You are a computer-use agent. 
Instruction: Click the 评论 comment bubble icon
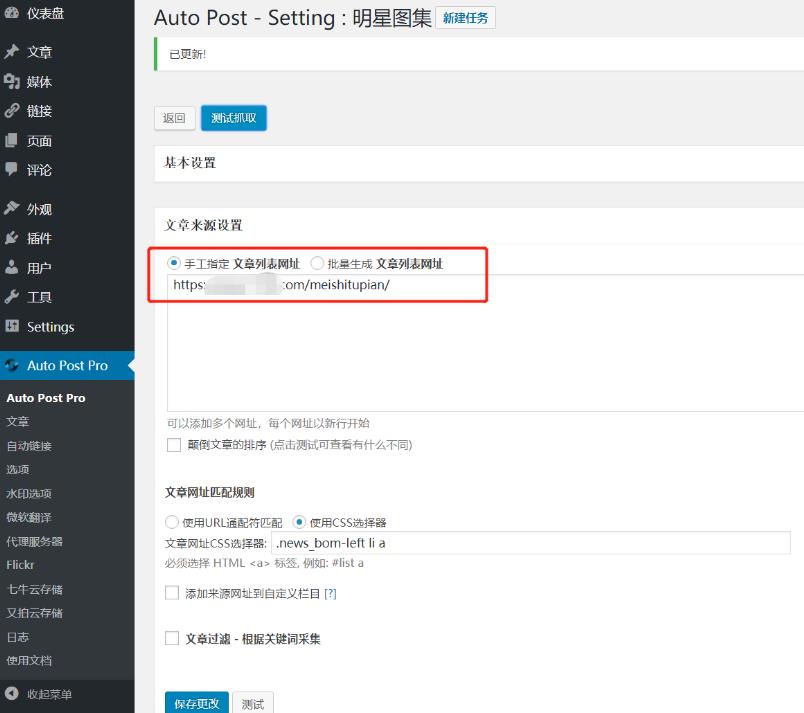click(x=12, y=170)
